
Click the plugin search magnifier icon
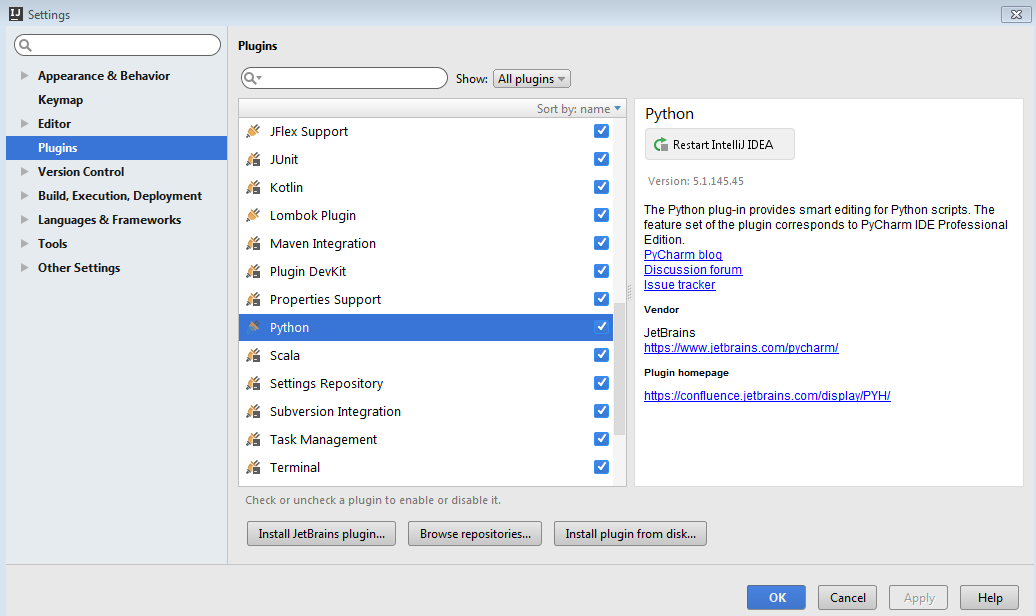(x=252, y=78)
